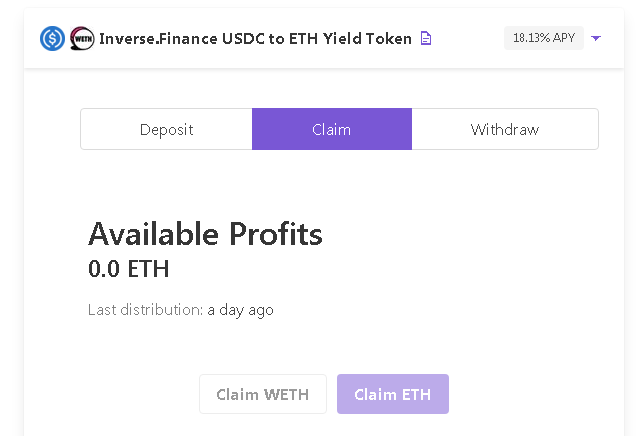Click the ETH unit next to 0.0
This screenshot has height=436, width=644.
click(x=148, y=269)
